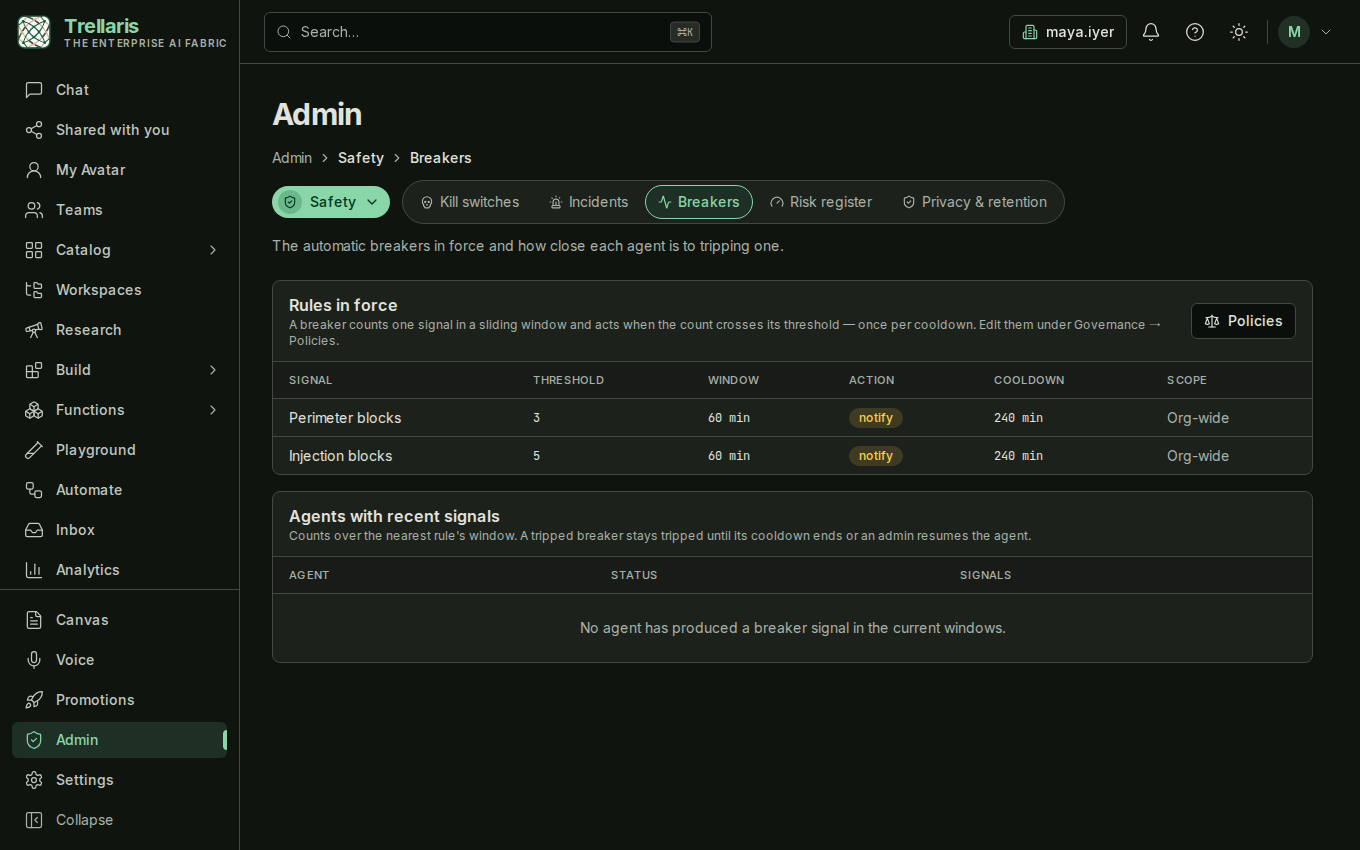The width and height of the screenshot is (1360, 850).
Task: Open Promotions page
Action: click(119, 700)
